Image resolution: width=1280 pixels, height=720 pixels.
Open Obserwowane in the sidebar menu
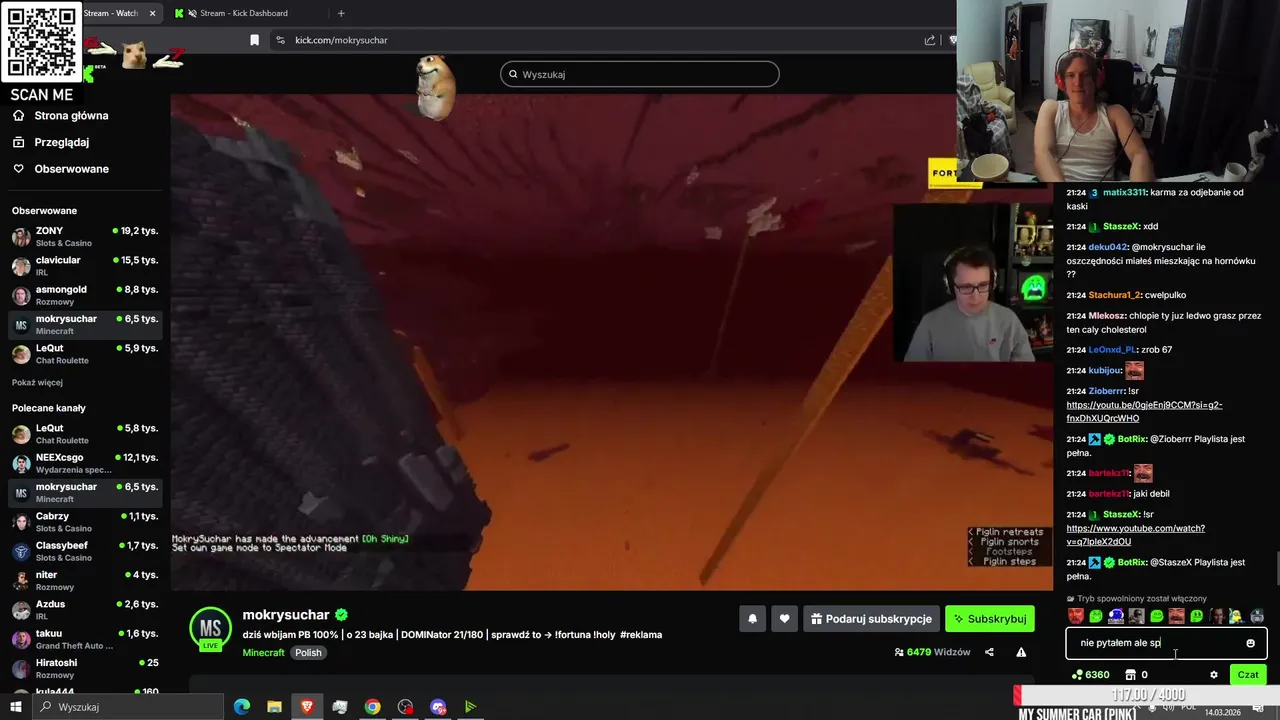click(x=71, y=169)
